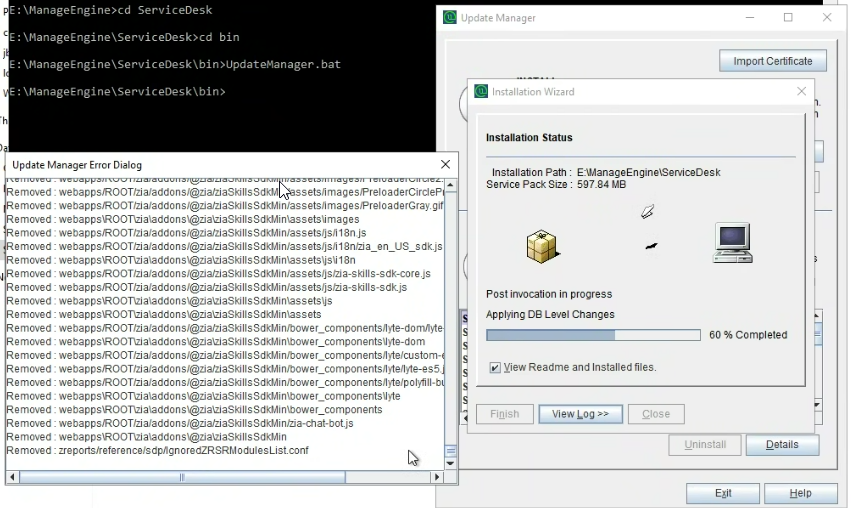Click Installation Wizard title bar icon

(481, 91)
